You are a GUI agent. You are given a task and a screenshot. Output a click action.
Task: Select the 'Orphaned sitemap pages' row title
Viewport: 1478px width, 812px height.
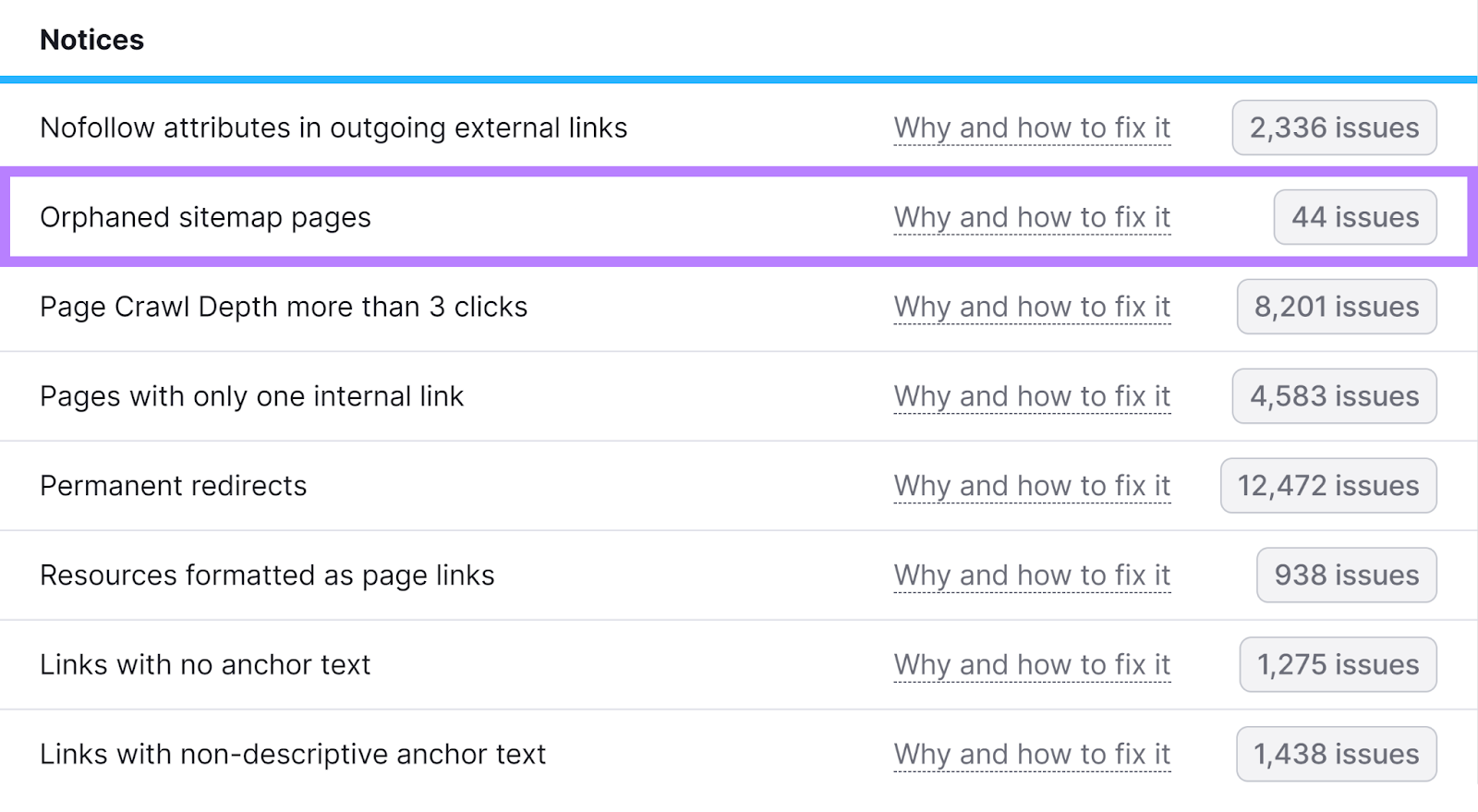[x=205, y=218]
